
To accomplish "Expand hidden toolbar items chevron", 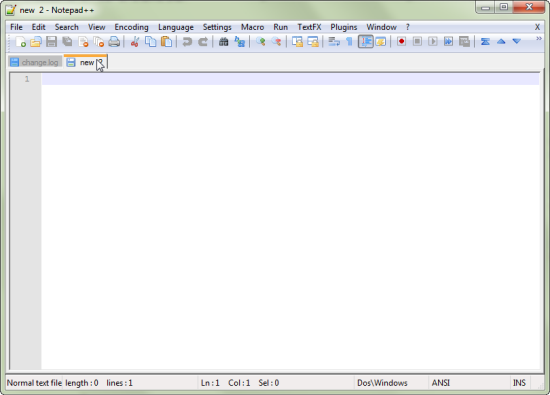I will pyautogui.click(x=539, y=39).
